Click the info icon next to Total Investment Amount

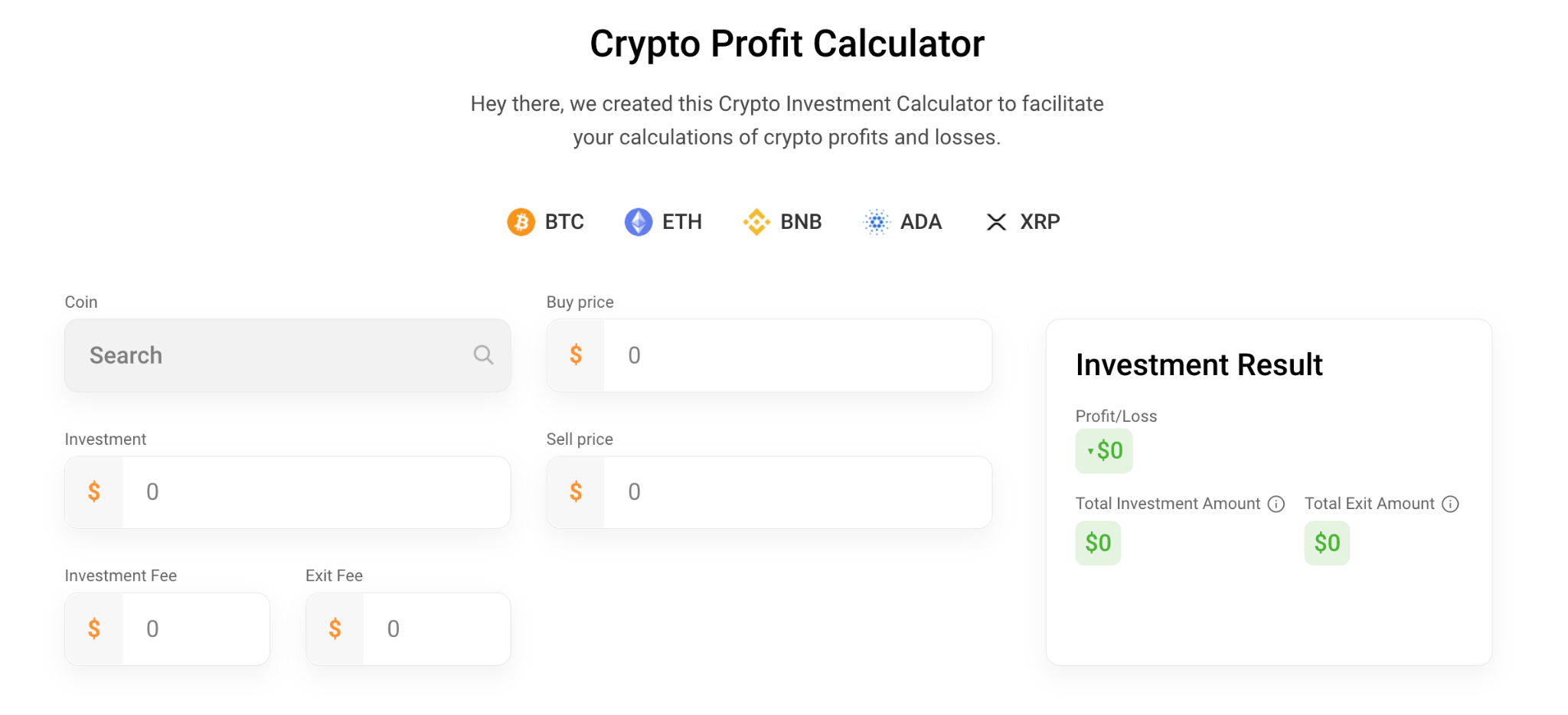[1276, 504]
